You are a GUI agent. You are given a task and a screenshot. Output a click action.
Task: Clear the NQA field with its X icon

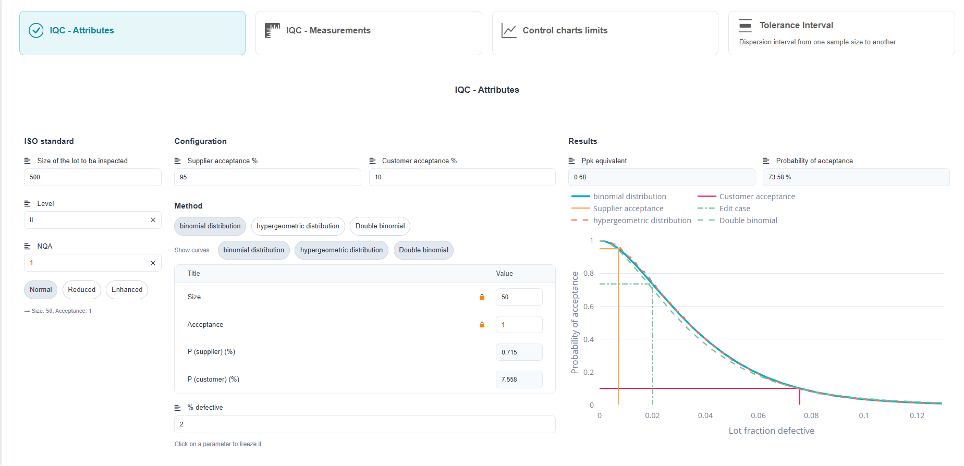coord(153,263)
